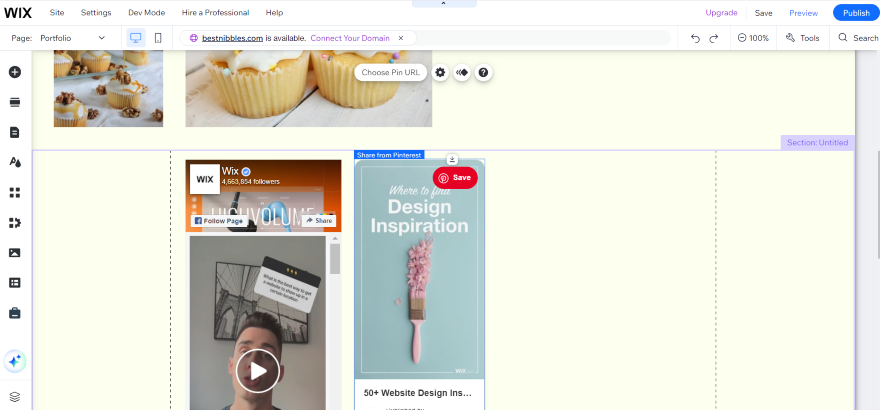The width and height of the screenshot is (880, 410).
Task: Click the red Pinterest Save button
Action: (x=455, y=178)
